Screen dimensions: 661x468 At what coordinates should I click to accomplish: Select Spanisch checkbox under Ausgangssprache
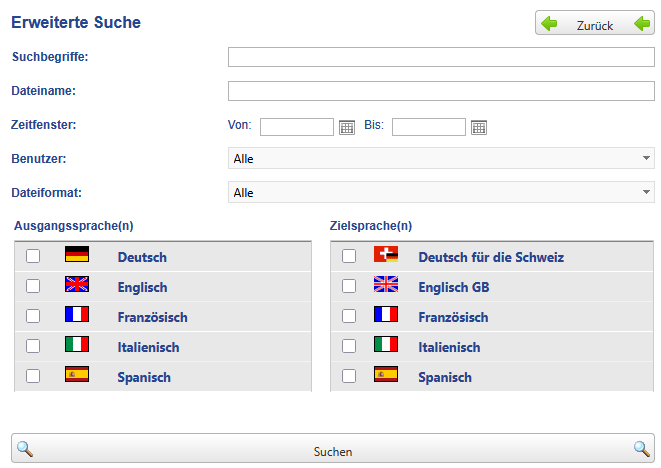(33, 377)
